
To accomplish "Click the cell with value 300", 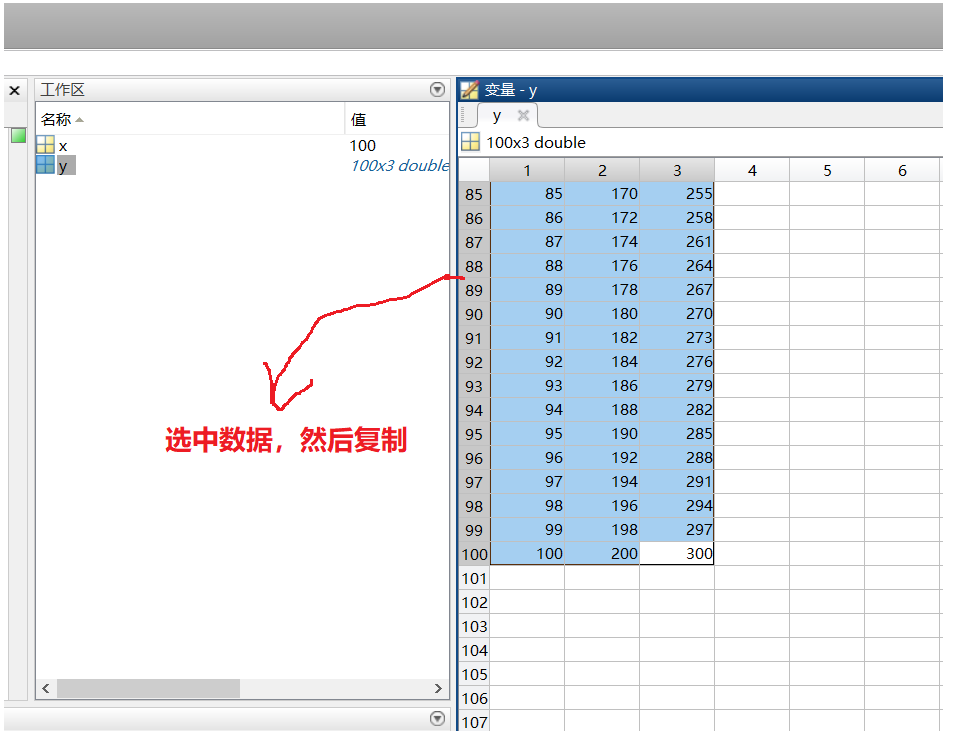I will pos(677,554).
